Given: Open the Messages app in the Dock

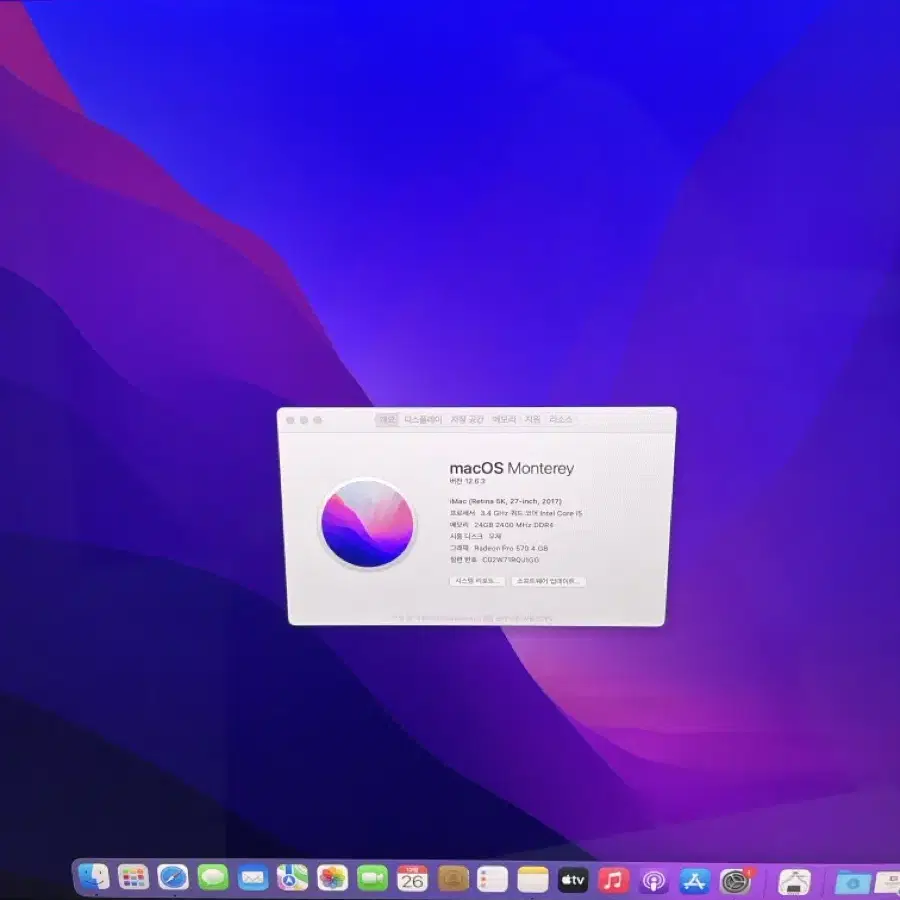Looking at the screenshot, I should [213, 878].
